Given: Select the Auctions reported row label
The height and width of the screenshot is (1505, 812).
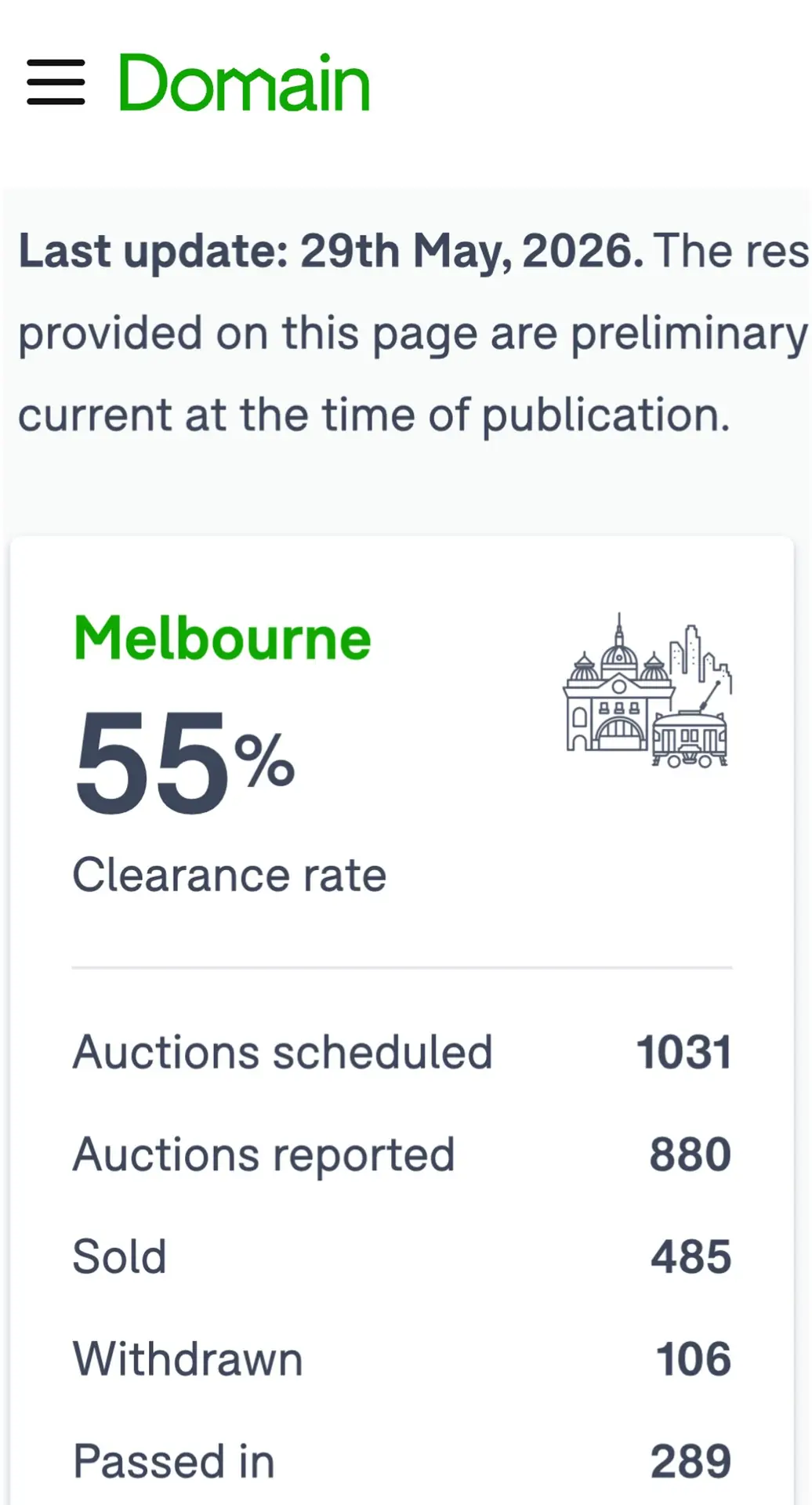Looking at the screenshot, I should 264,1155.
